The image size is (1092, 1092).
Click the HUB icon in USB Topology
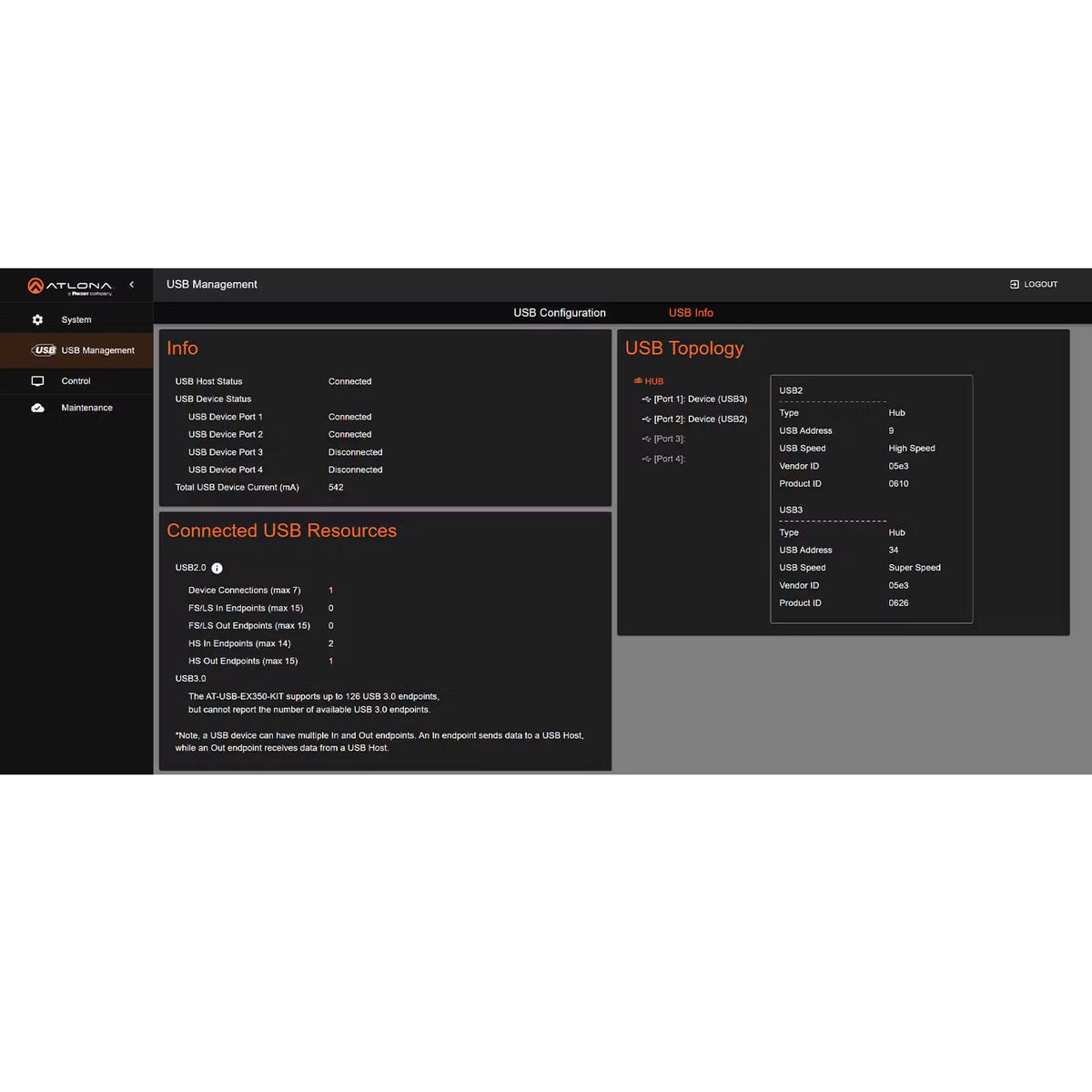click(638, 381)
